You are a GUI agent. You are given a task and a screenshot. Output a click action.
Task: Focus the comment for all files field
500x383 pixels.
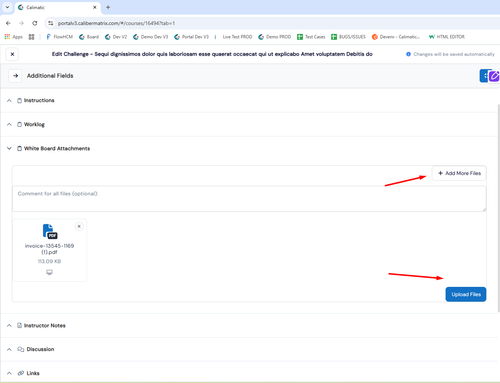point(249,199)
